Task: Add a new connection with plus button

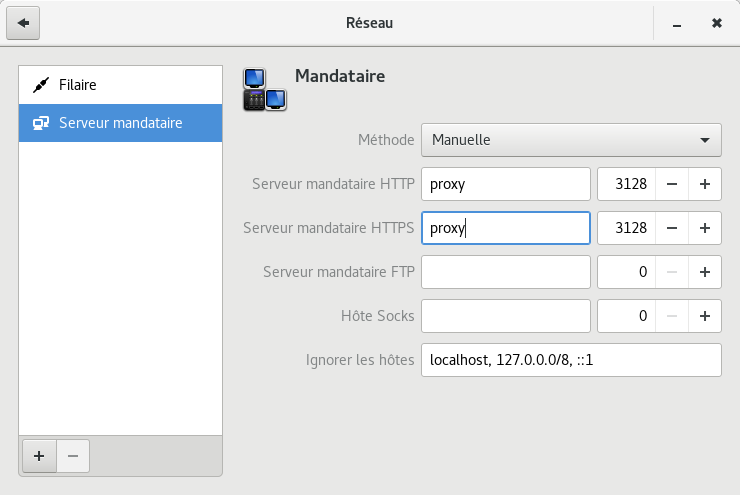Action: point(39,456)
